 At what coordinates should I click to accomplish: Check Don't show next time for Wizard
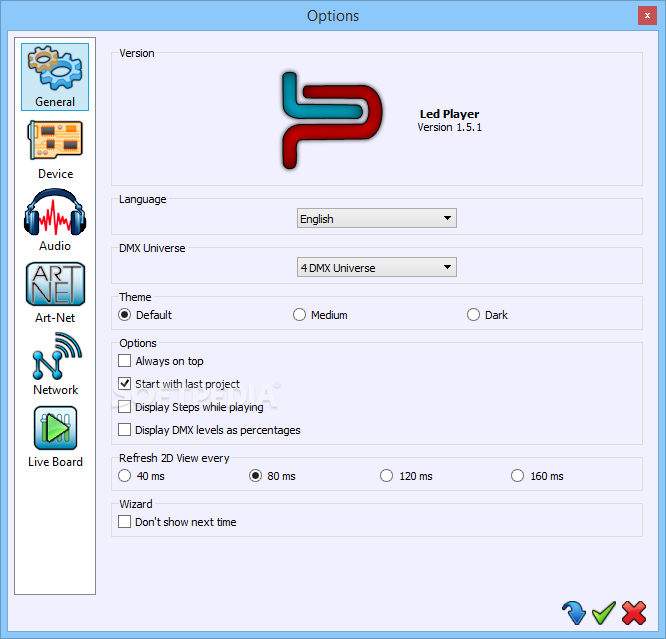(x=124, y=521)
